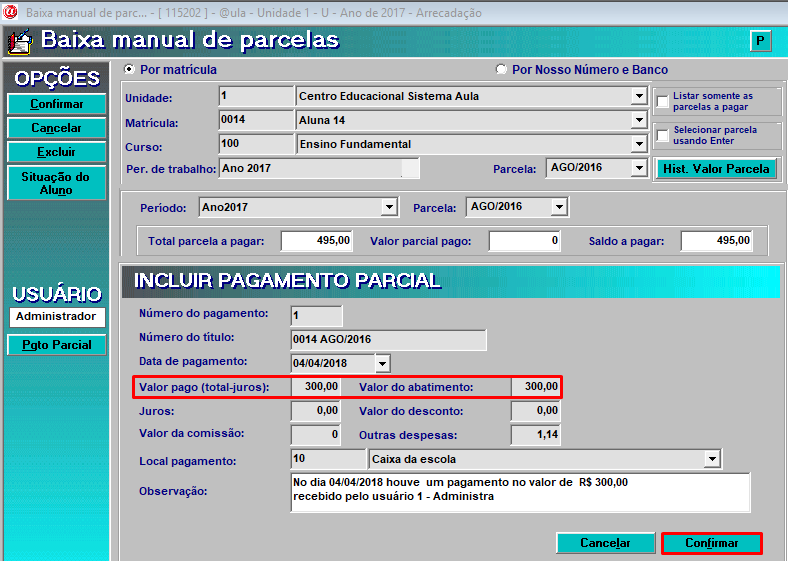Click the Valor da comissão field
The height and width of the screenshot is (561, 788).
[316, 435]
